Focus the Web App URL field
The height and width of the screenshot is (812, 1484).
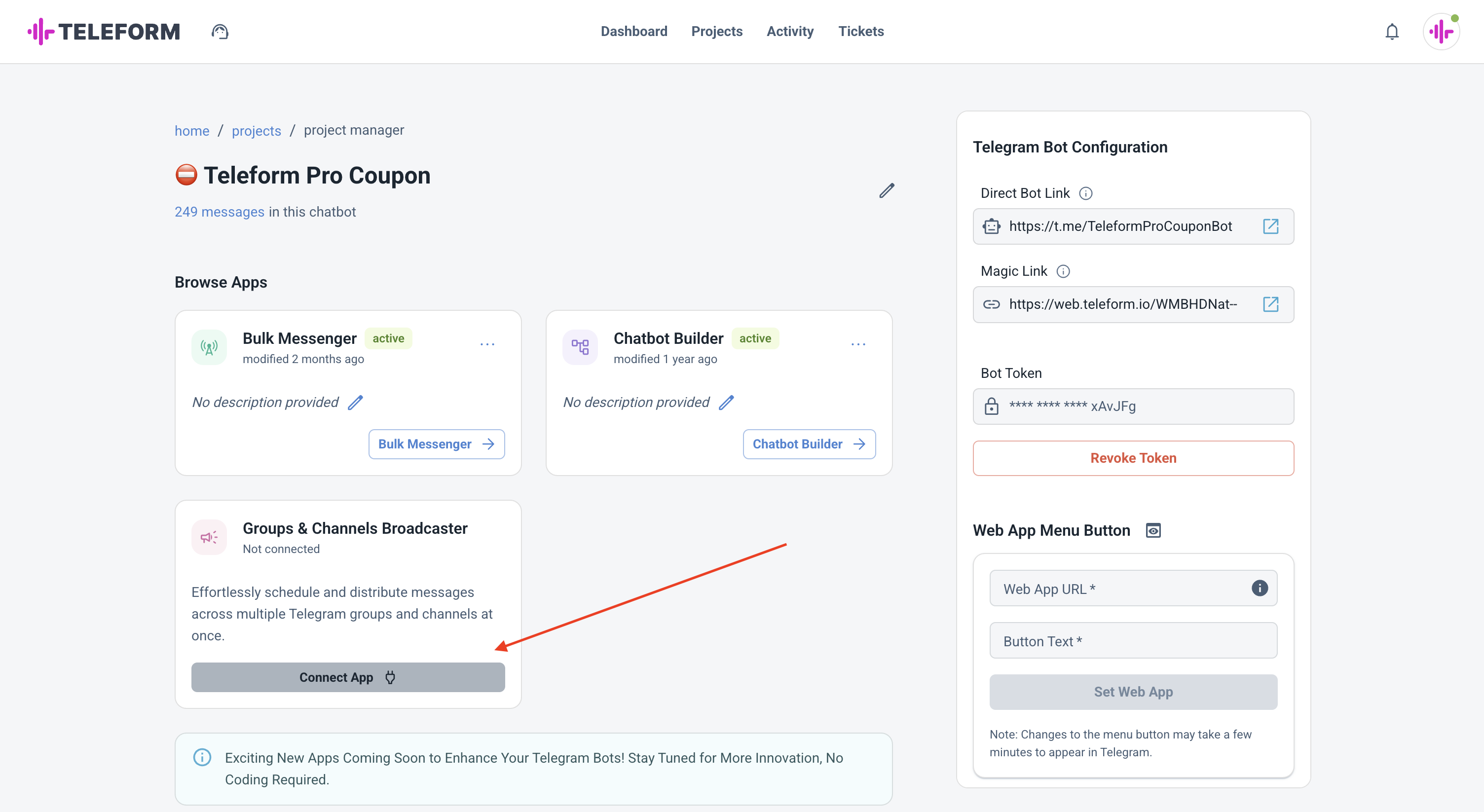tap(1133, 589)
